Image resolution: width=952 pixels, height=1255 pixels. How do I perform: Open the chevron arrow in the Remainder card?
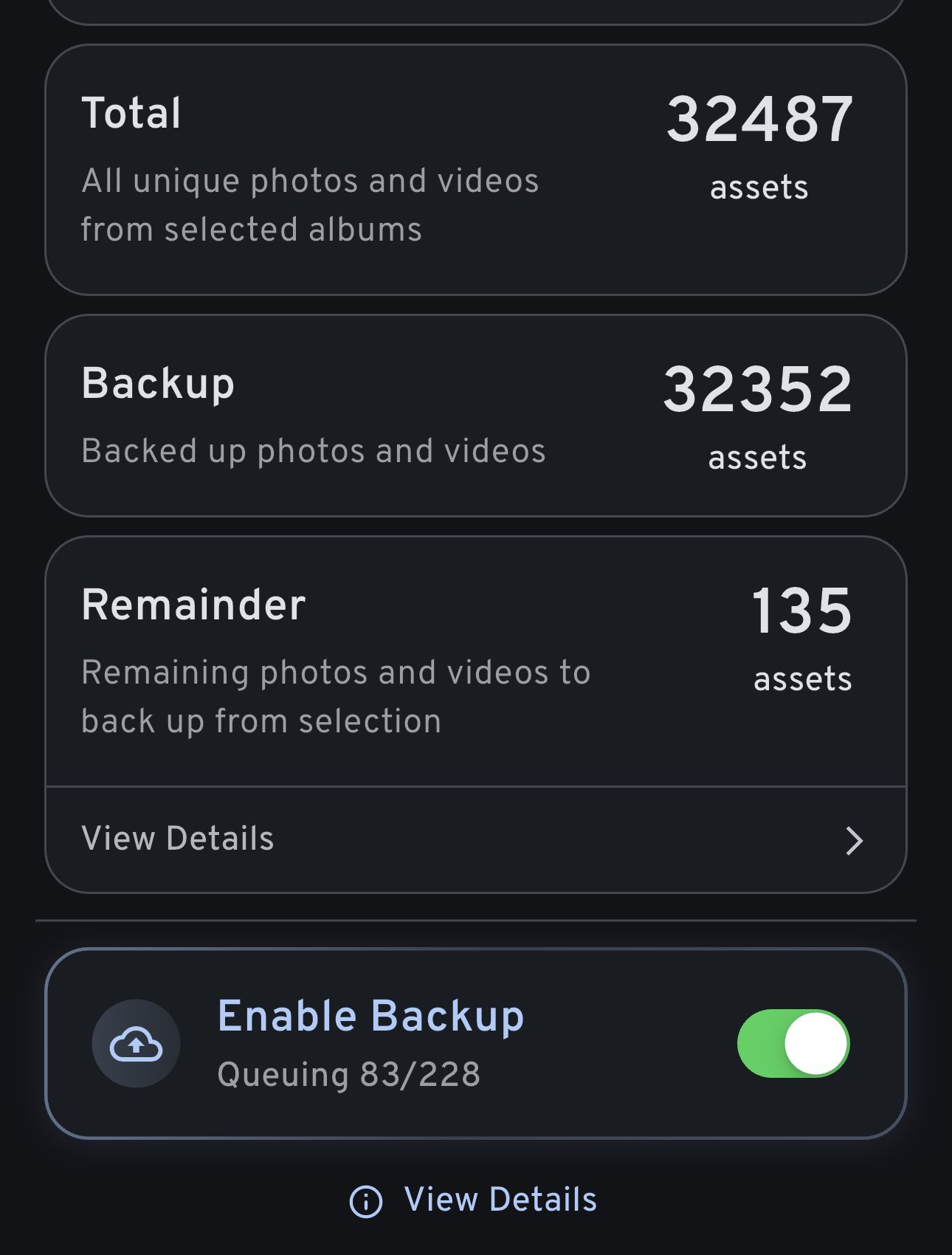854,840
